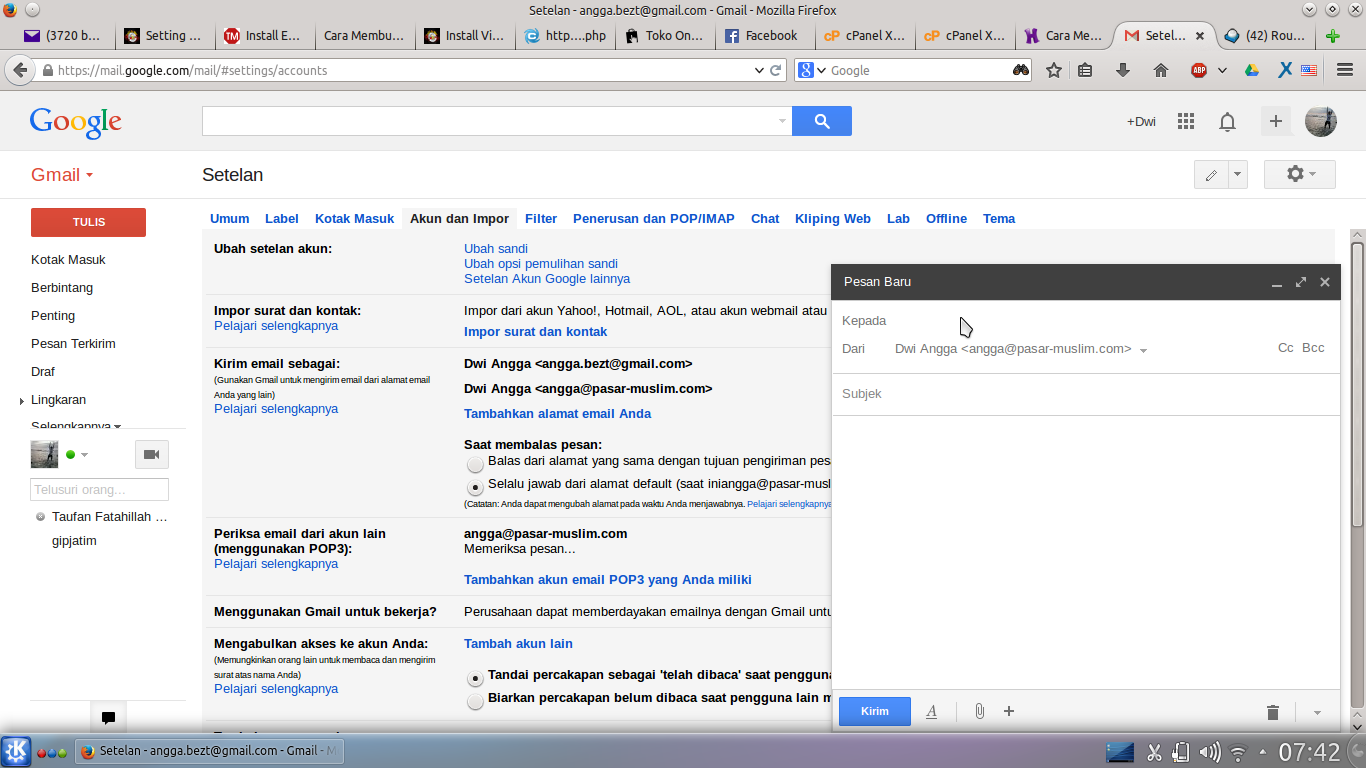Screen dimensions: 1366x768
Task: Click the share plus button in Google bar
Action: point(1276,121)
